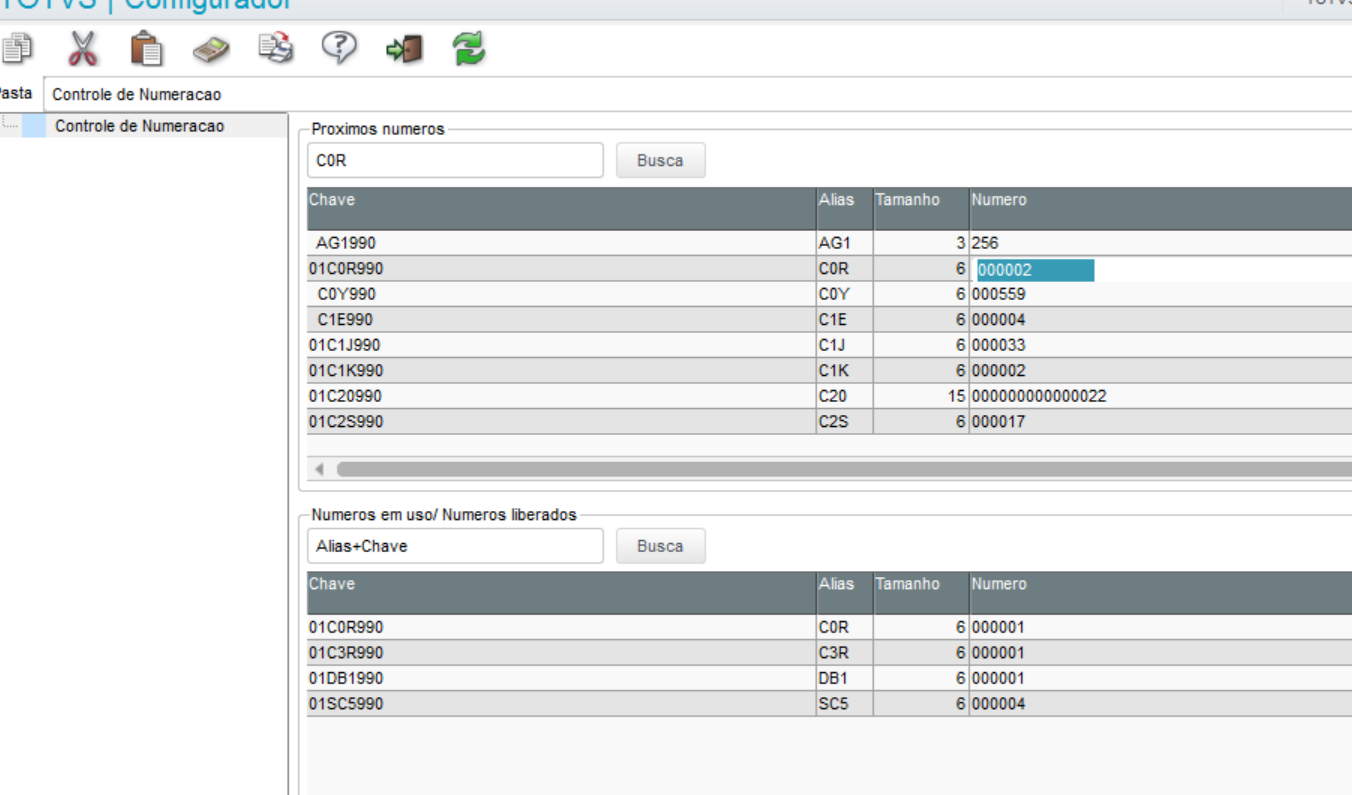Click the highlighted 000002 Numero edit cell
1352x795 pixels.
click(1035, 270)
